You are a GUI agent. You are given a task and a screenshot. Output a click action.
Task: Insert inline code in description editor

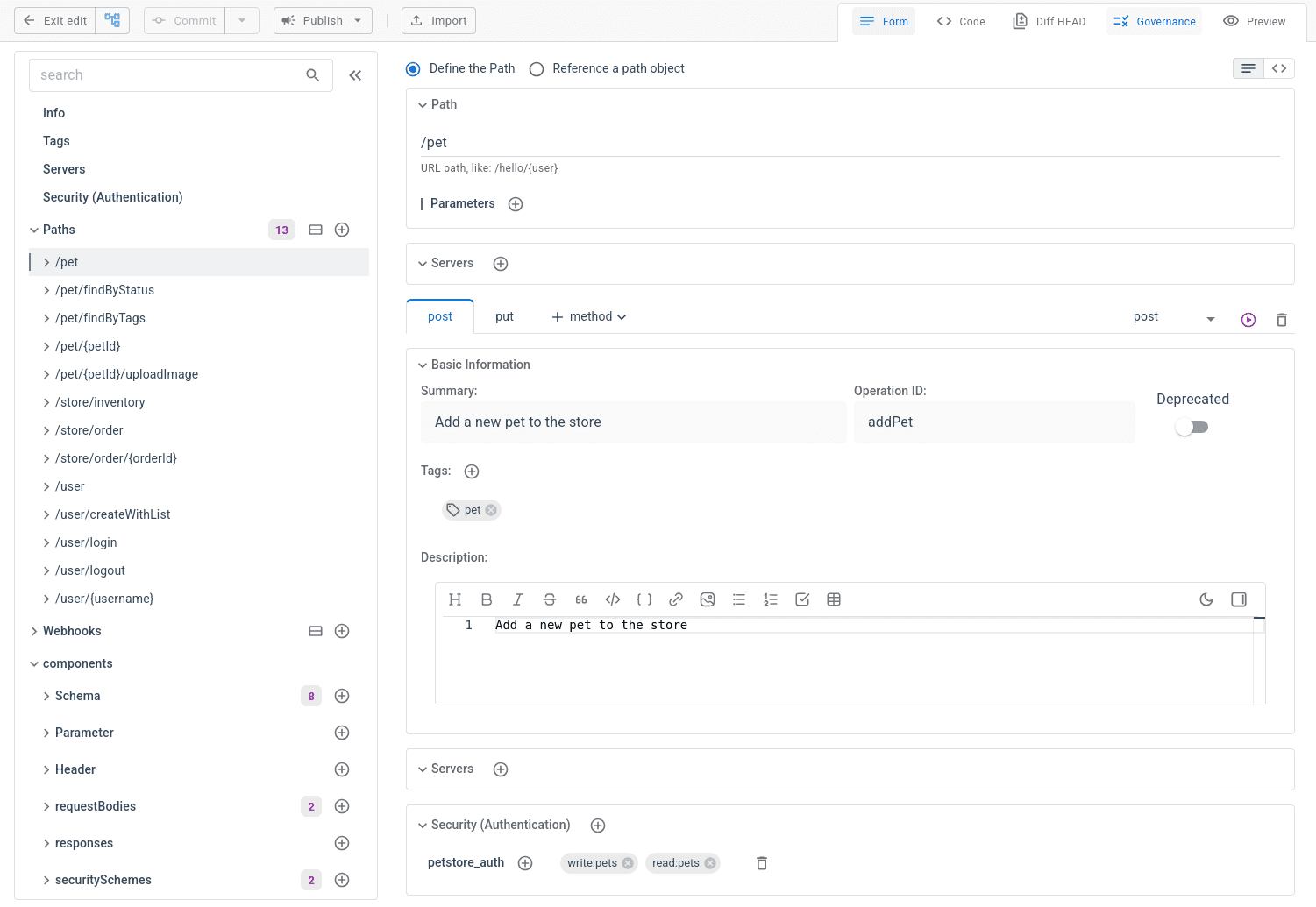613,599
